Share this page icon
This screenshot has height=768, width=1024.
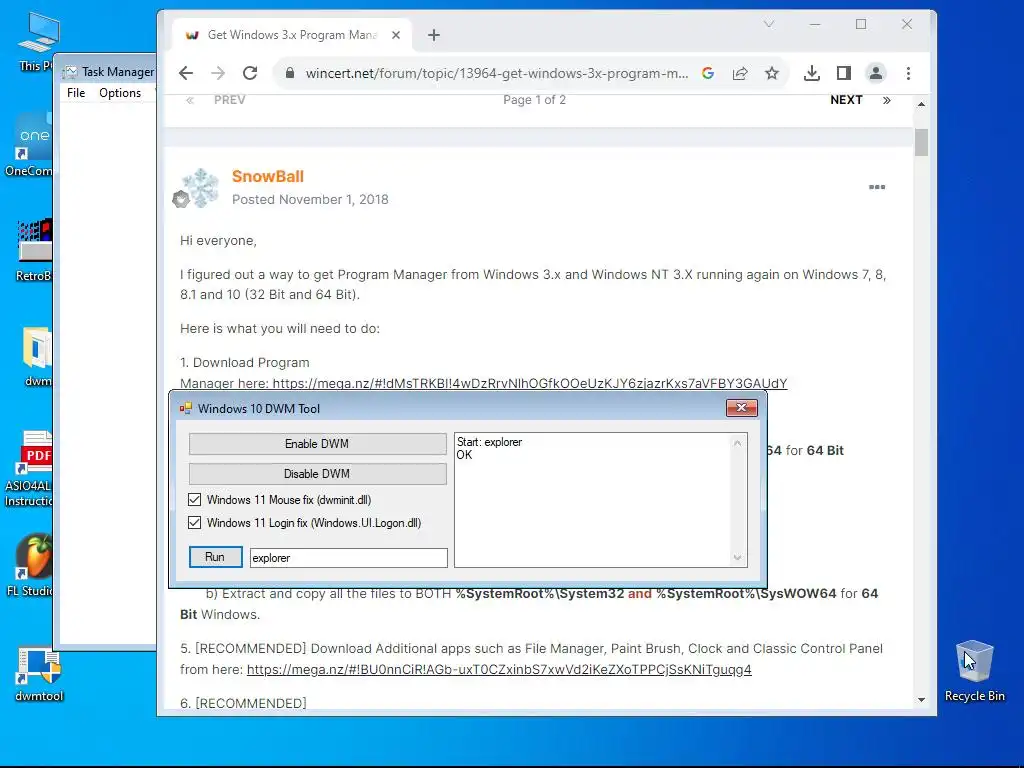pyautogui.click(x=740, y=73)
